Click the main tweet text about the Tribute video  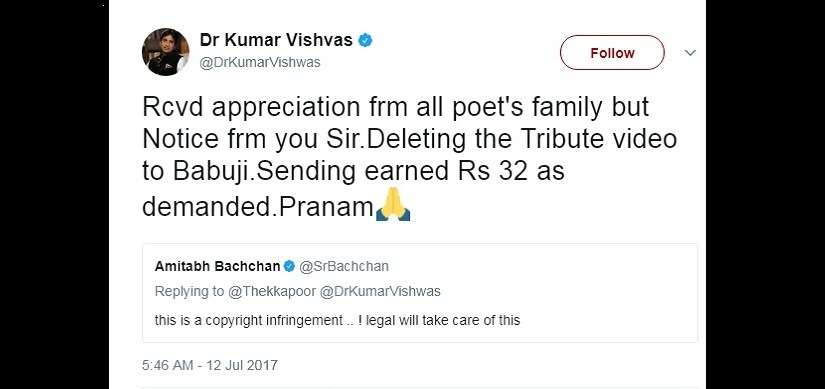point(409,157)
